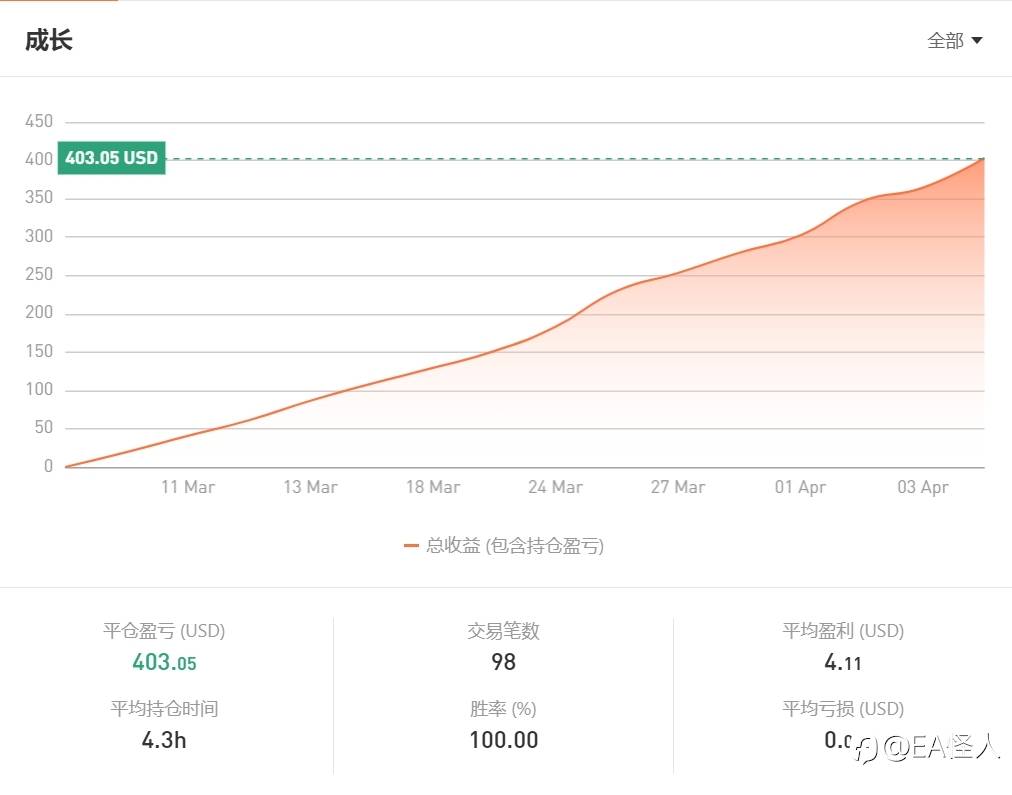Viewport: 1012px width, 795px height.
Task: Select the 11 Mar date on the axis
Action: (188, 487)
